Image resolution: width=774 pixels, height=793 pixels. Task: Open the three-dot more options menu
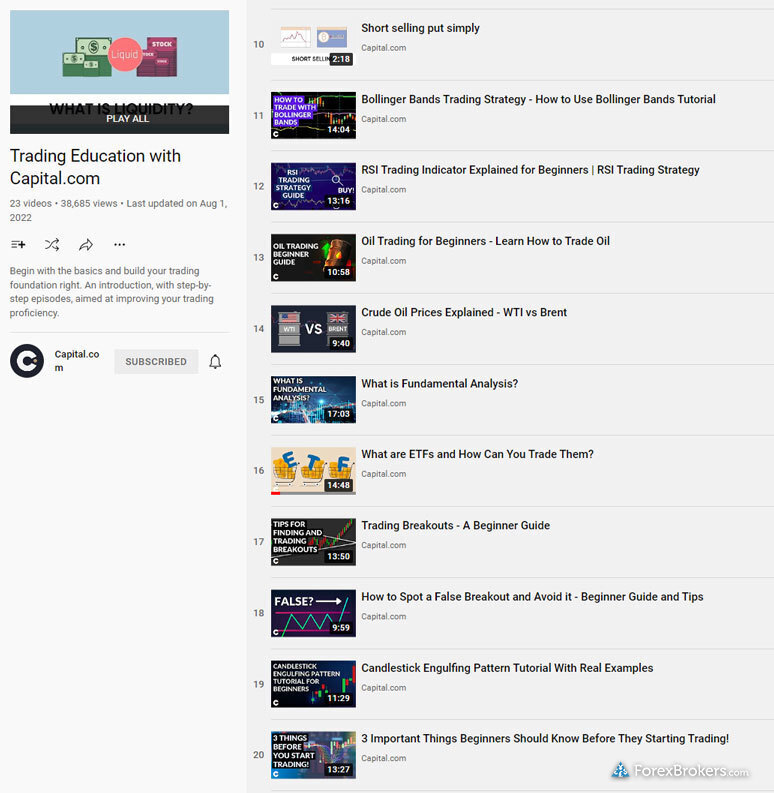coord(120,245)
